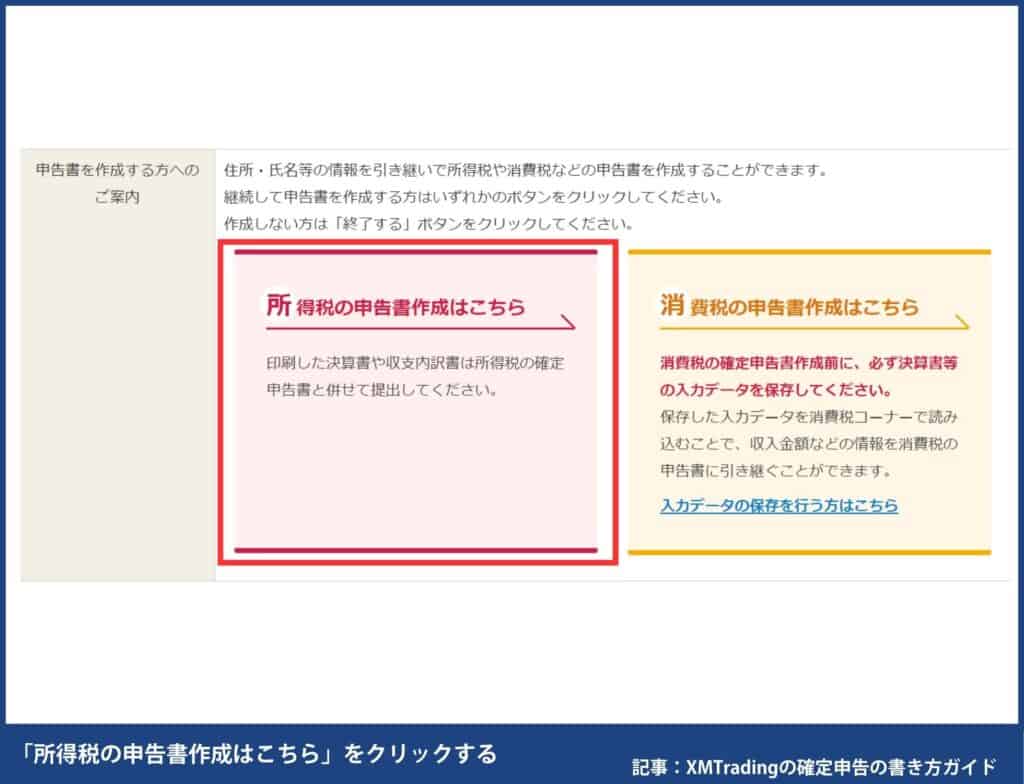Click arrow icon in 消費税 card heading
Viewport: 1024px width, 784px height.
coord(961,321)
